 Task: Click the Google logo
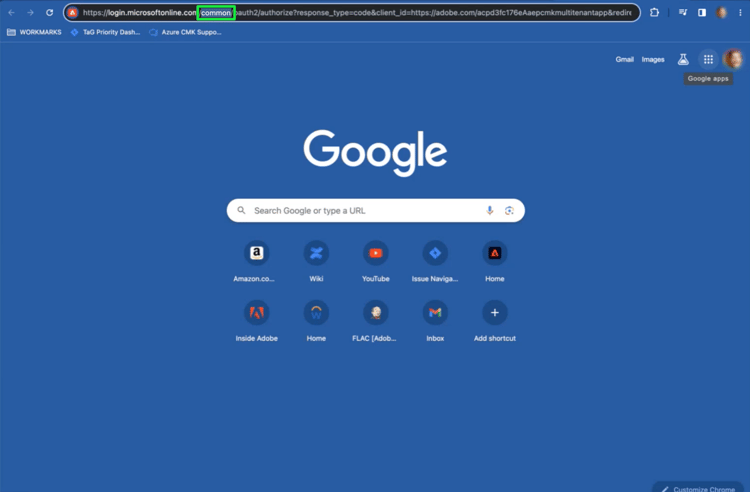point(375,152)
